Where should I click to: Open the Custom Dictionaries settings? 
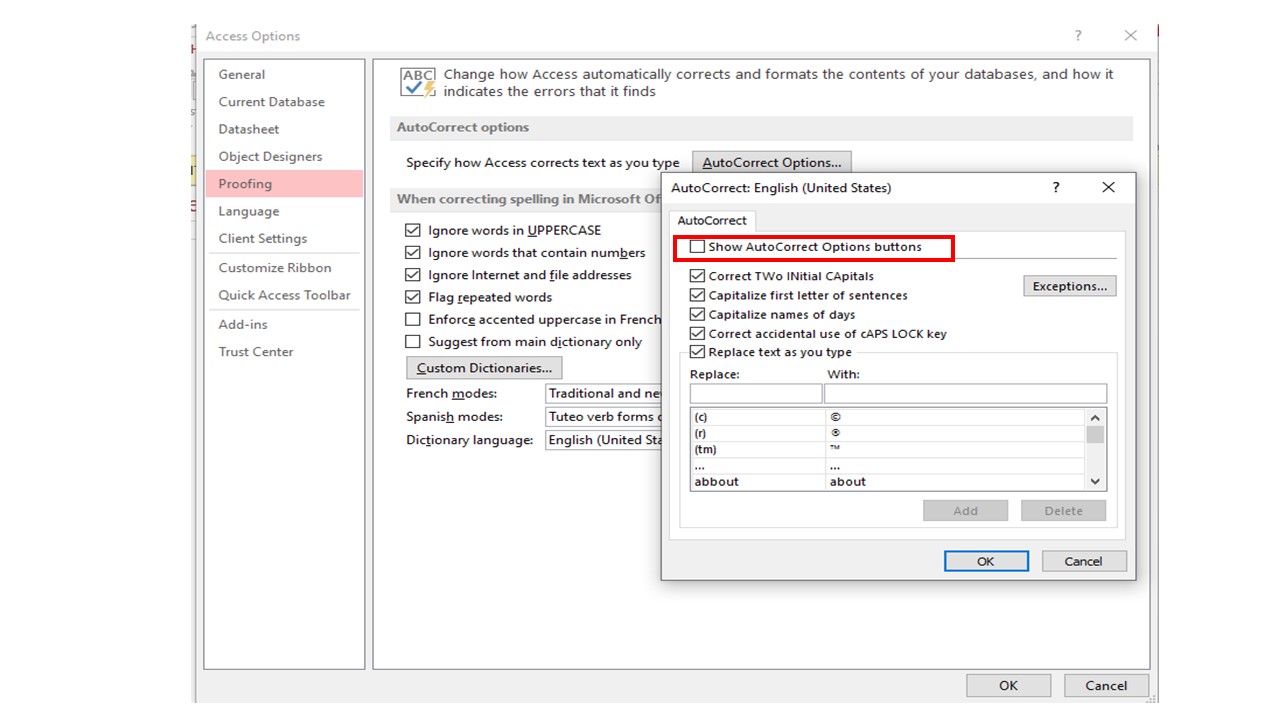click(x=483, y=367)
